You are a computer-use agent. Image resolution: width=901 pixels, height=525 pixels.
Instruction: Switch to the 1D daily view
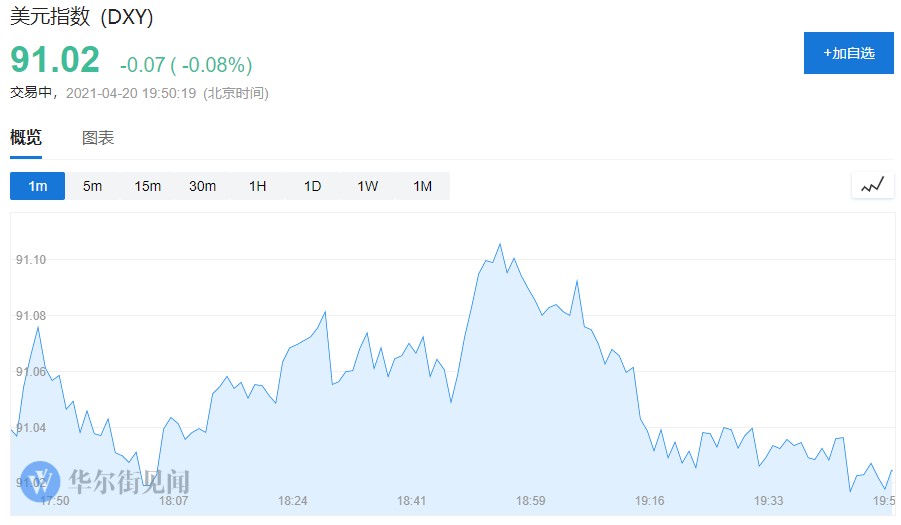[313, 186]
